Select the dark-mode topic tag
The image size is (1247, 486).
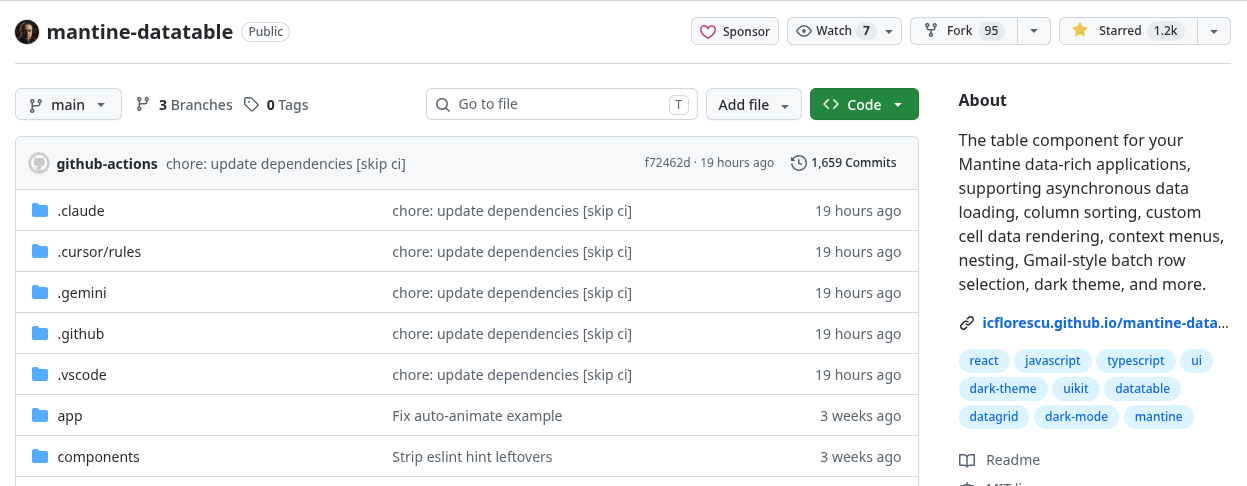(x=1076, y=416)
